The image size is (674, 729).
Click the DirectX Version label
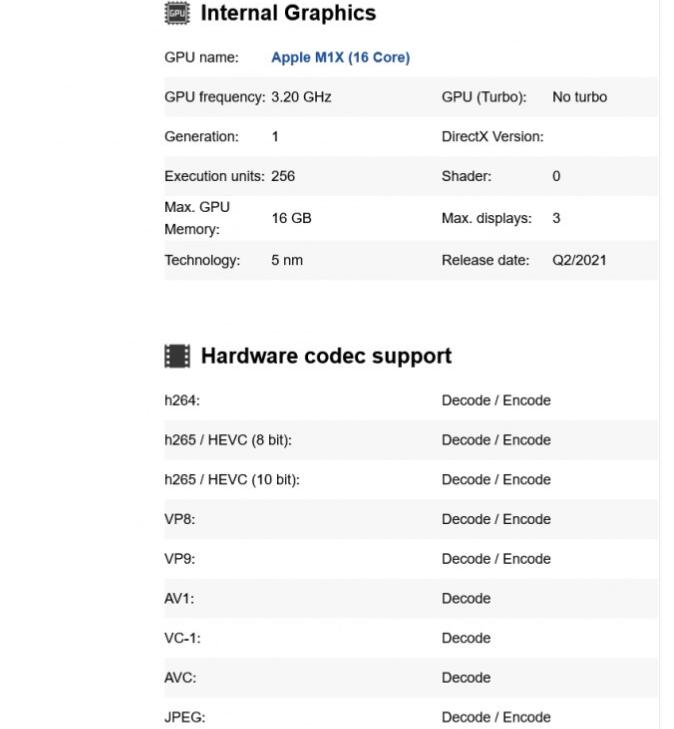pos(492,137)
